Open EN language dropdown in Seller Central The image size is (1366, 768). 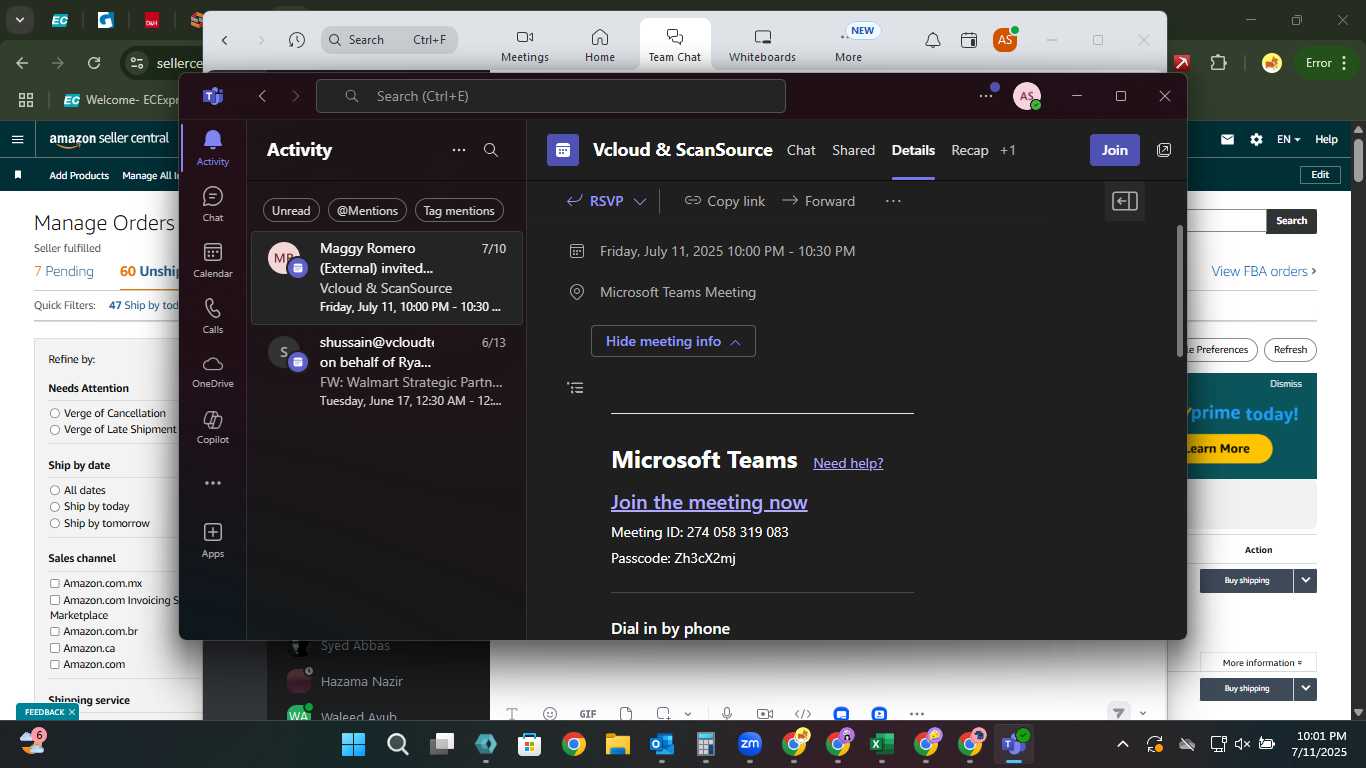(1288, 140)
